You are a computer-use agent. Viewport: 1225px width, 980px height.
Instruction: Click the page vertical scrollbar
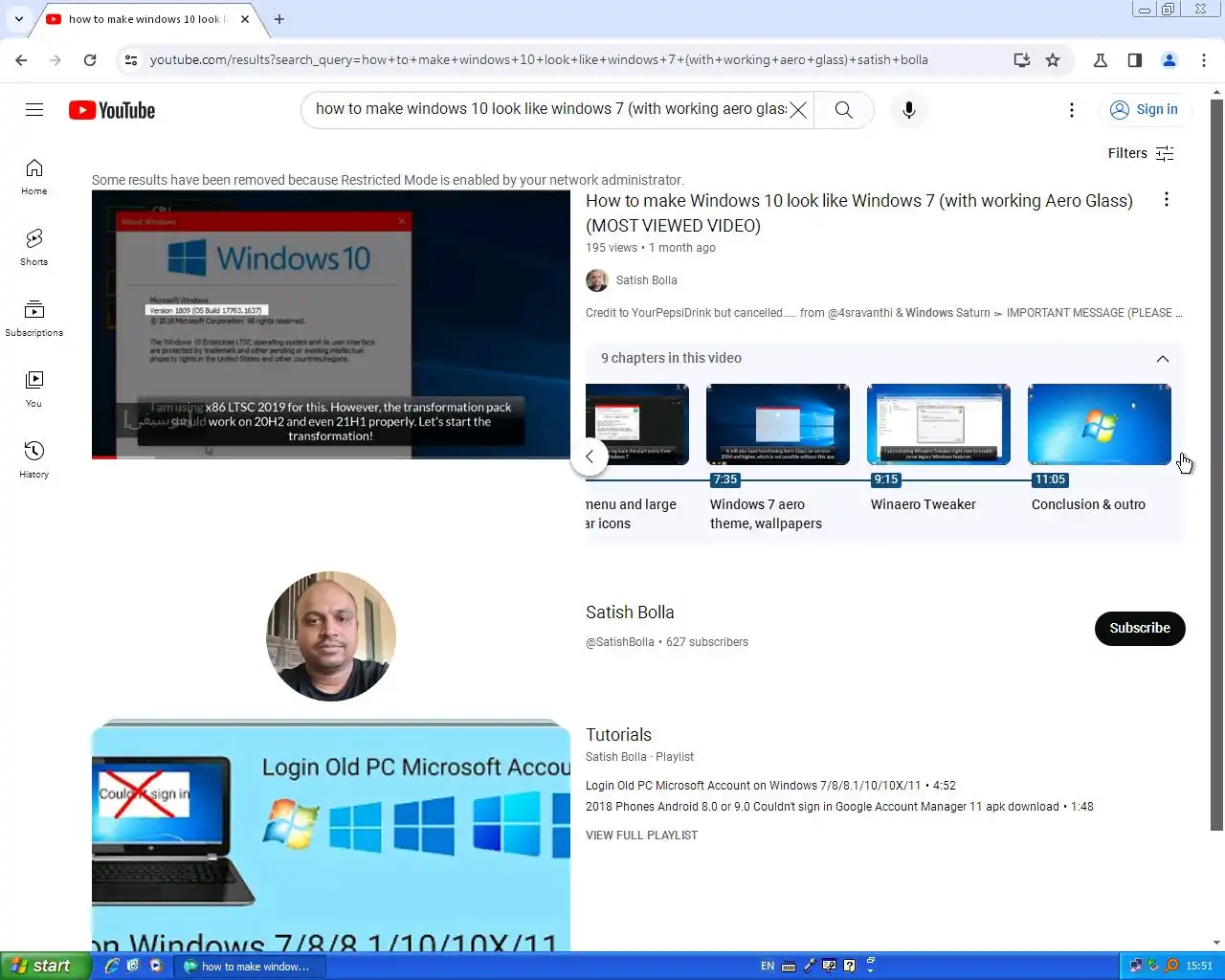pos(1216,464)
